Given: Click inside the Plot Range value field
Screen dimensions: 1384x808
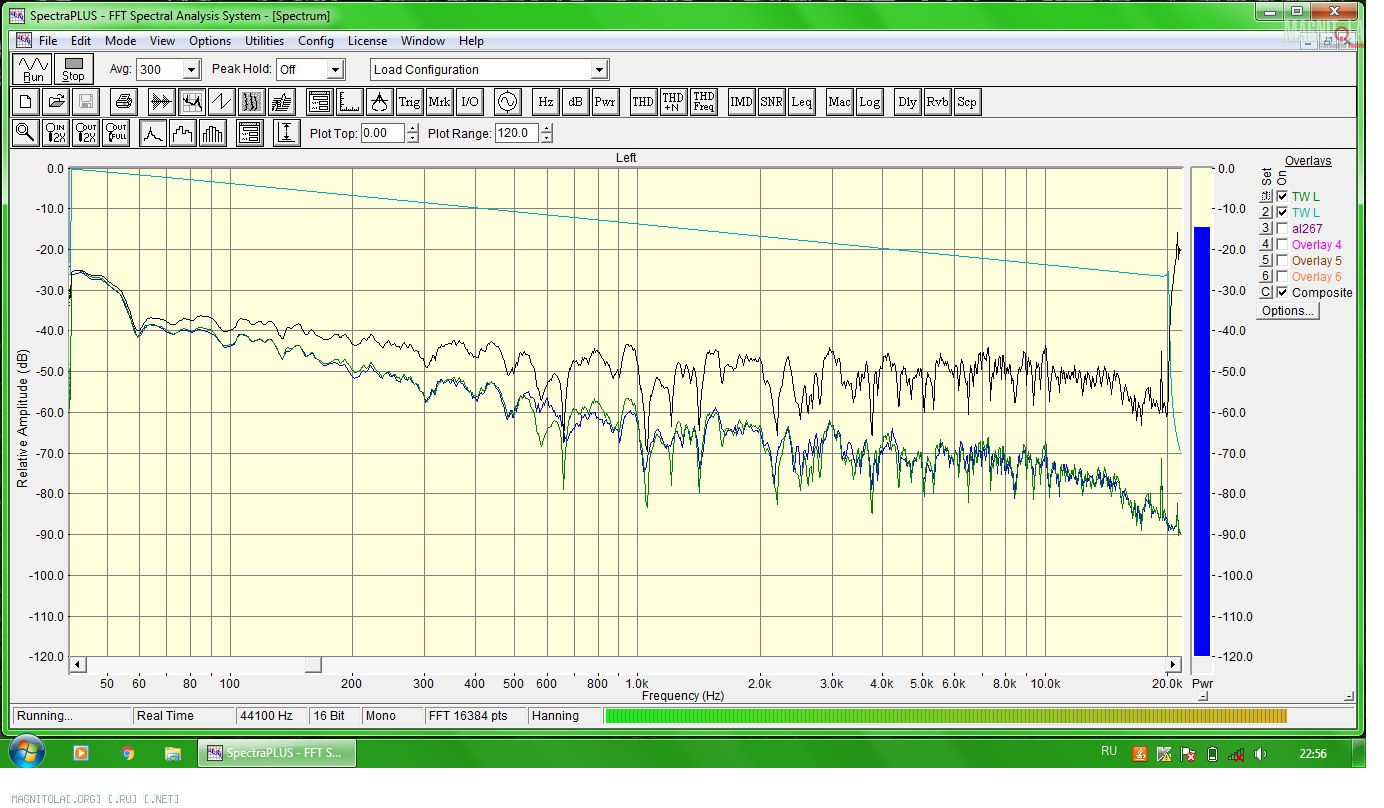Looking at the screenshot, I should coord(516,133).
